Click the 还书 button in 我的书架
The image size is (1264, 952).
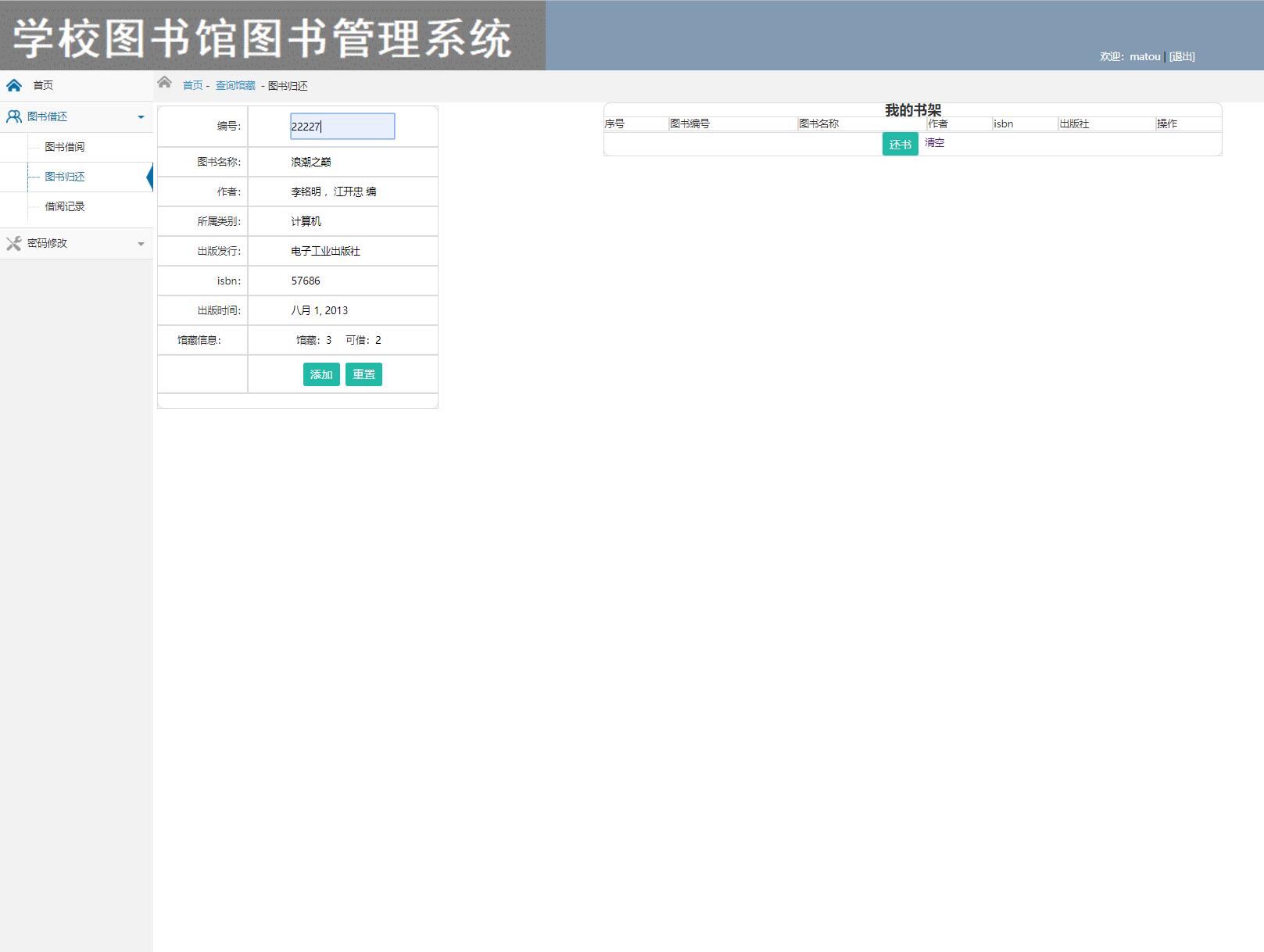[x=900, y=144]
